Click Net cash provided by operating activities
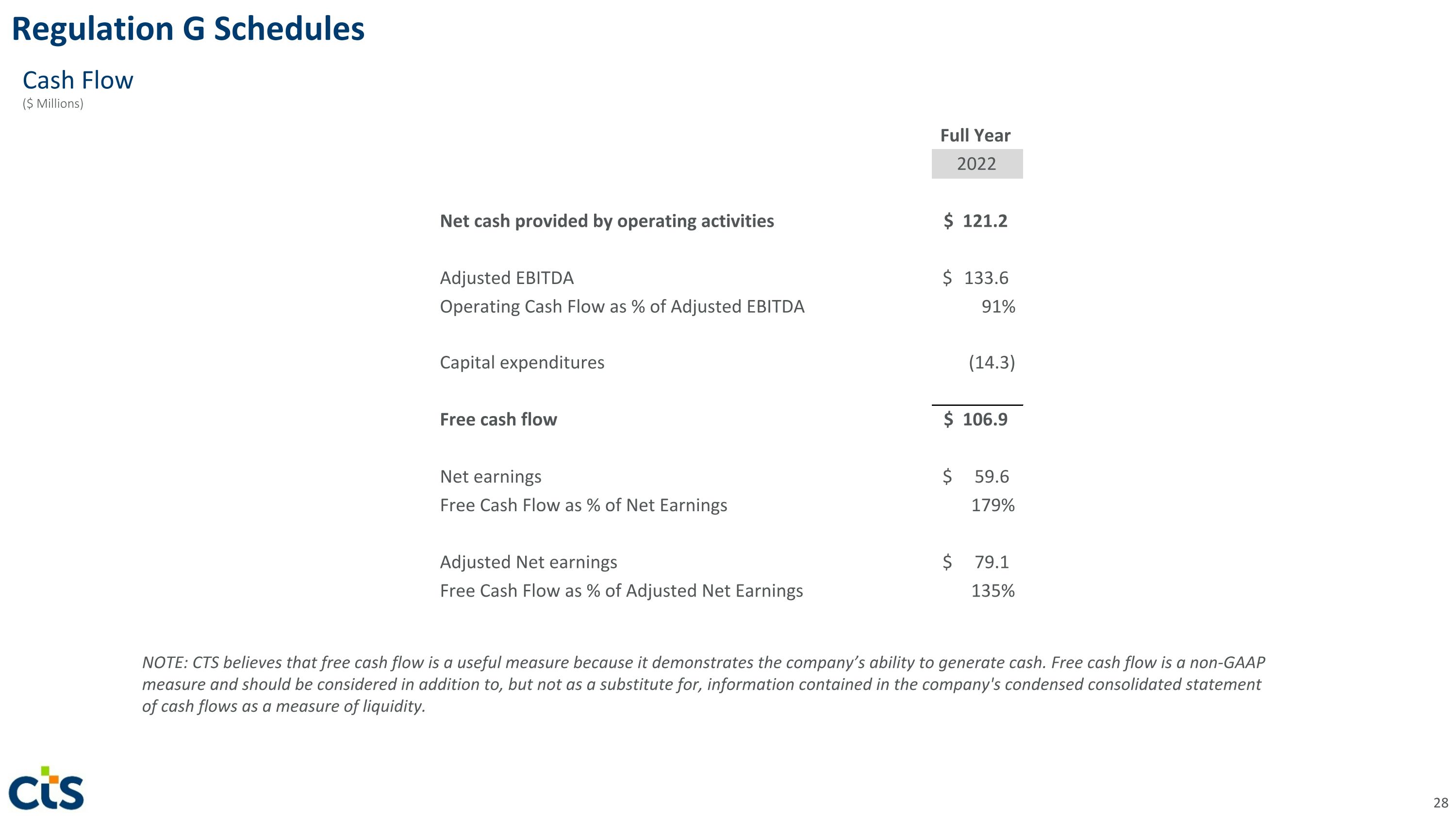Viewport: 1456px width, 819px height. pos(607,221)
